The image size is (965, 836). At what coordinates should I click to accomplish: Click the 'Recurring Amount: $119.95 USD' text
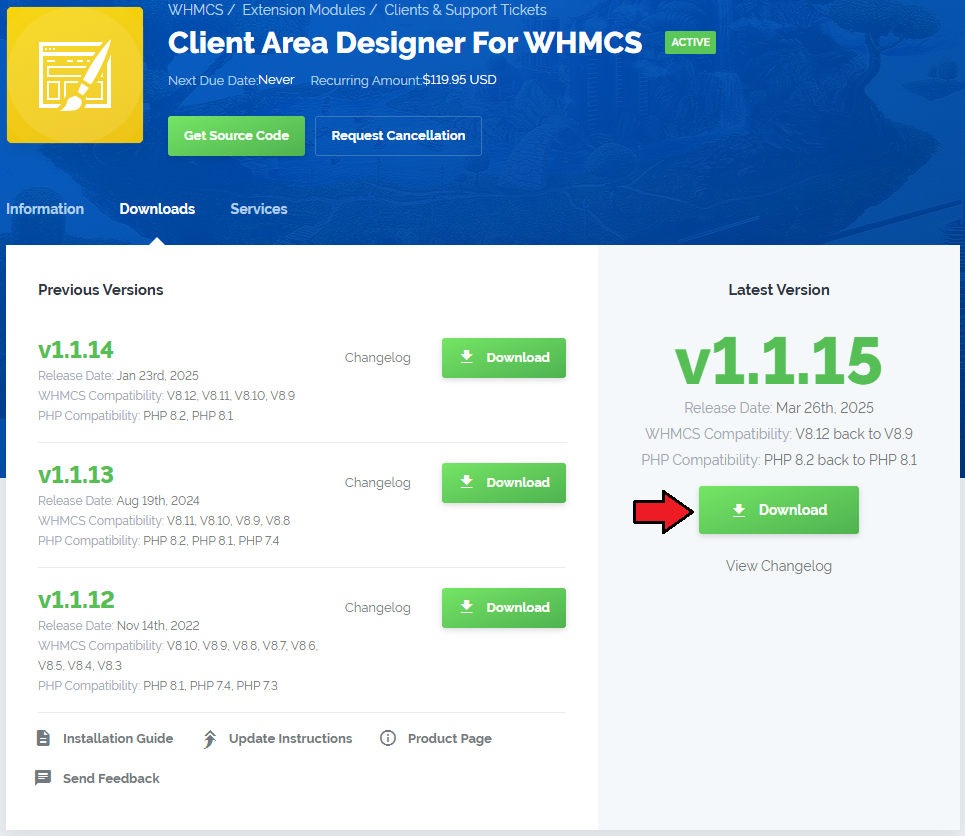point(404,81)
